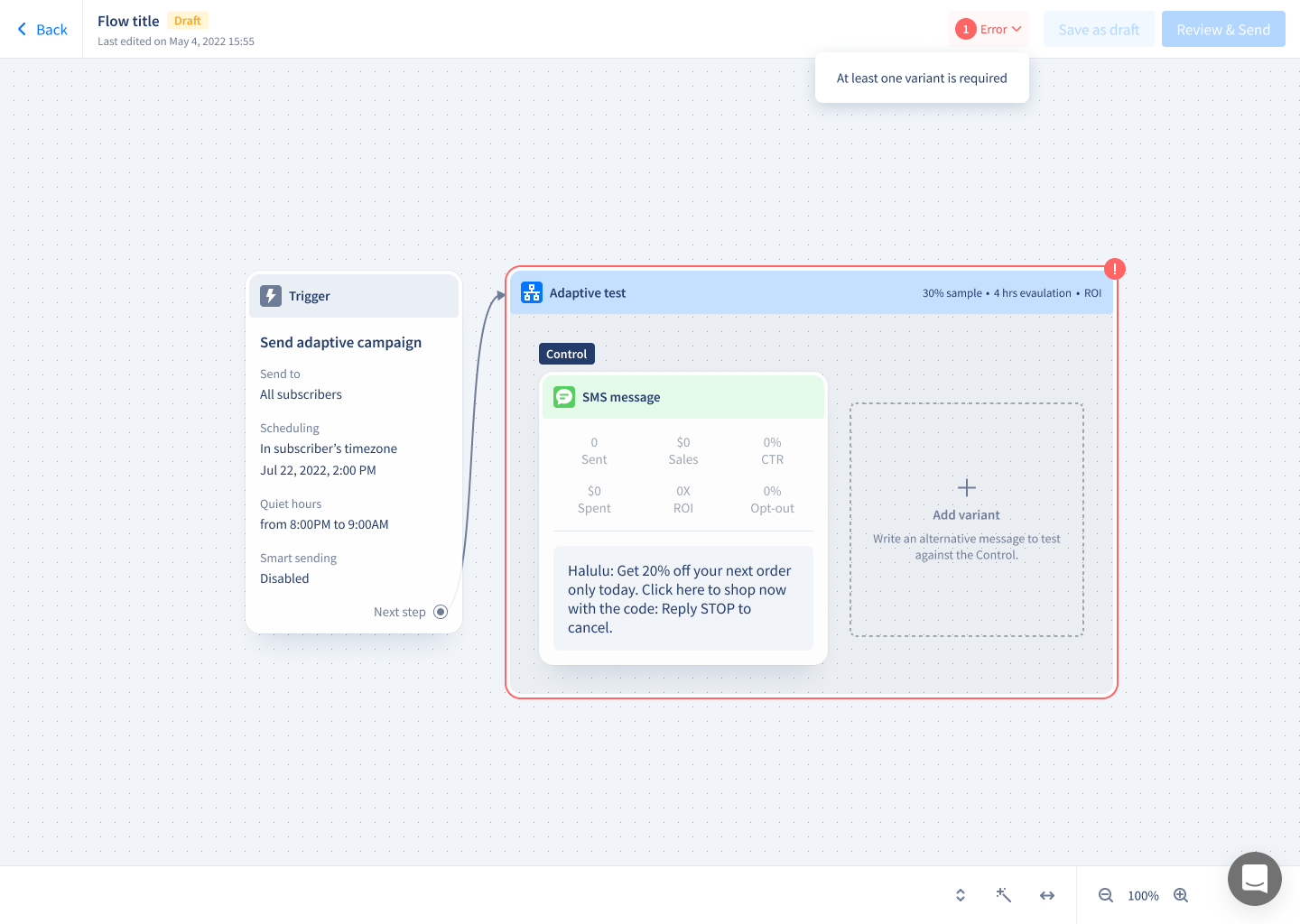Image resolution: width=1300 pixels, height=924 pixels.
Task: Click 'Send adaptive campaign' heading
Action: tap(340, 343)
